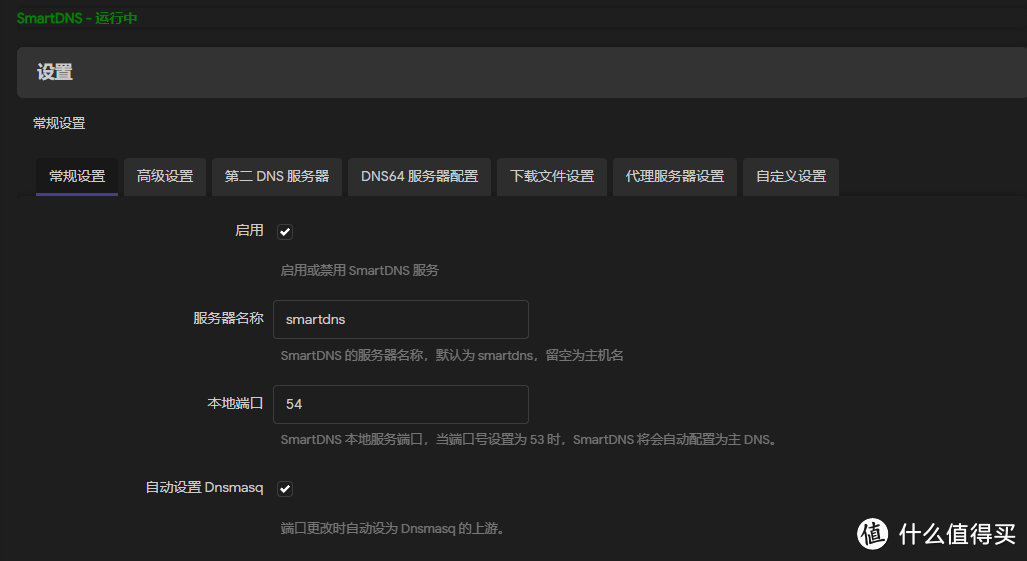Click the 端口更改时自动设为 Dnsmasq 的上游 hint
This screenshot has width=1027, height=561.
(393, 528)
